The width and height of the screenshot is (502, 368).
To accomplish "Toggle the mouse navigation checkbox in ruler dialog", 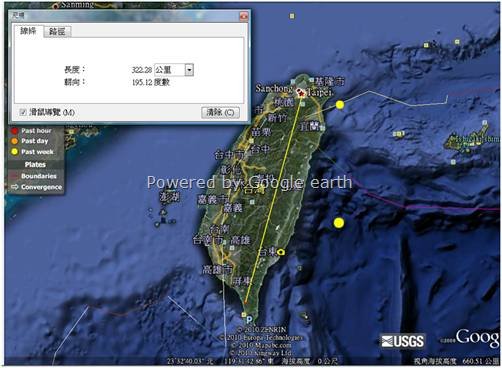I will point(23,112).
